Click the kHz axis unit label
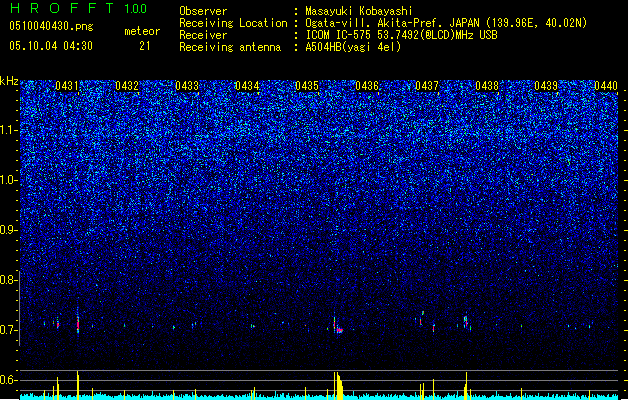Viewport: 629px width, 400px height. [9, 81]
